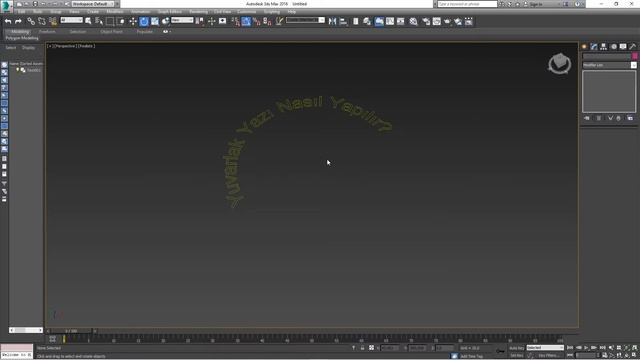Click the Redo arrow in main toolbar
This screenshot has width=640, height=360.
(18, 21)
